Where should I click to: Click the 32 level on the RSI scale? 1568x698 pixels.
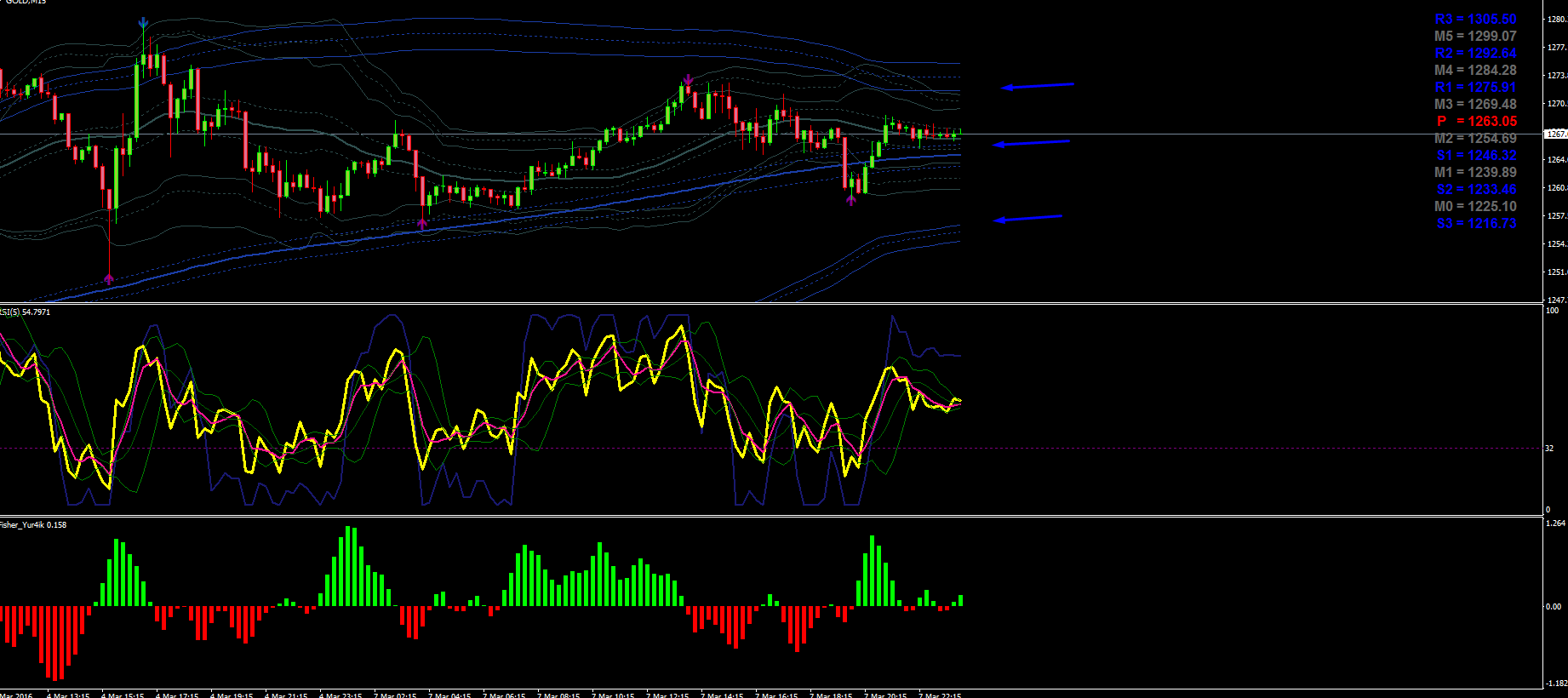point(1550,449)
